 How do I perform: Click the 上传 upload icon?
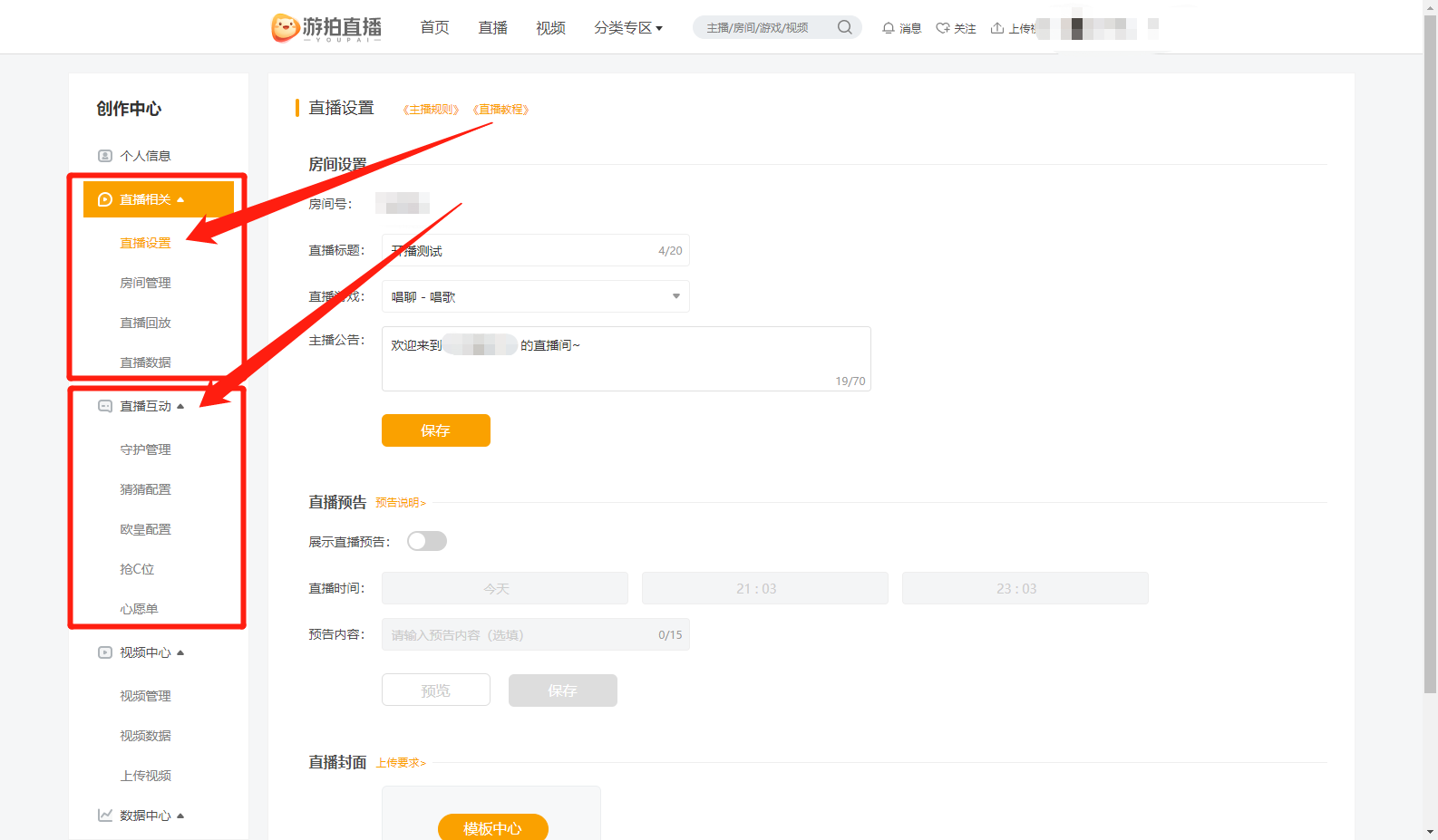point(997,28)
